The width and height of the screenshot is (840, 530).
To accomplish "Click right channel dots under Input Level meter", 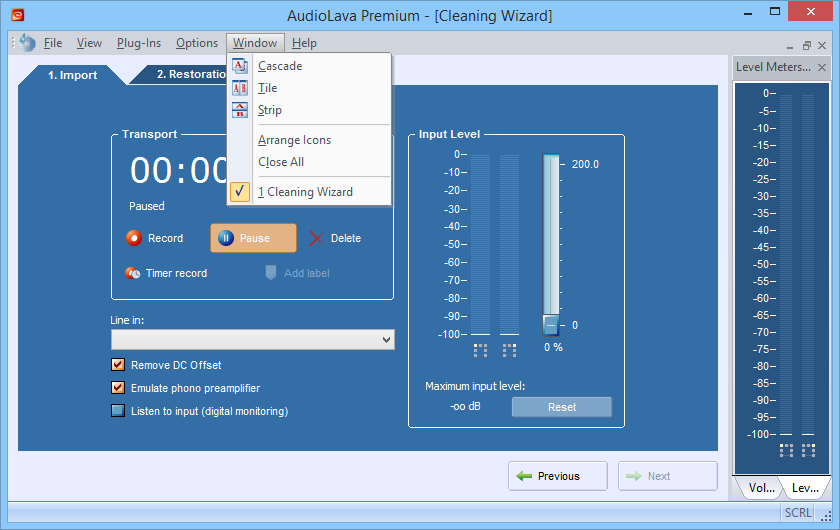I will [509, 350].
